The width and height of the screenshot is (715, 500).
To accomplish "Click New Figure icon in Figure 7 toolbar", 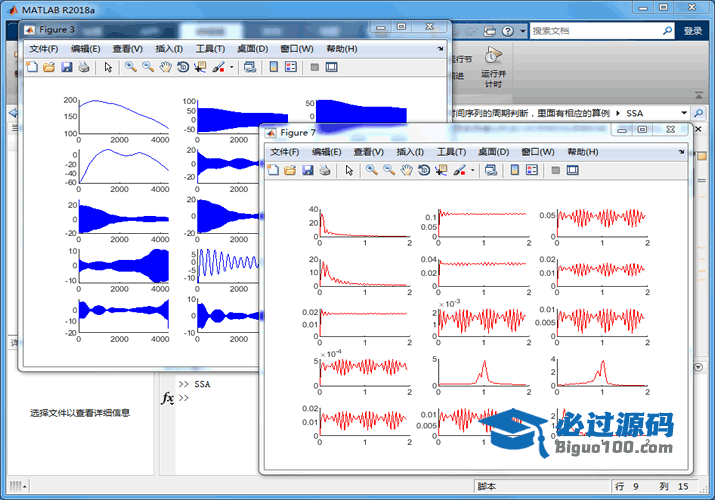I will pyautogui.click(x=273, y=170).
